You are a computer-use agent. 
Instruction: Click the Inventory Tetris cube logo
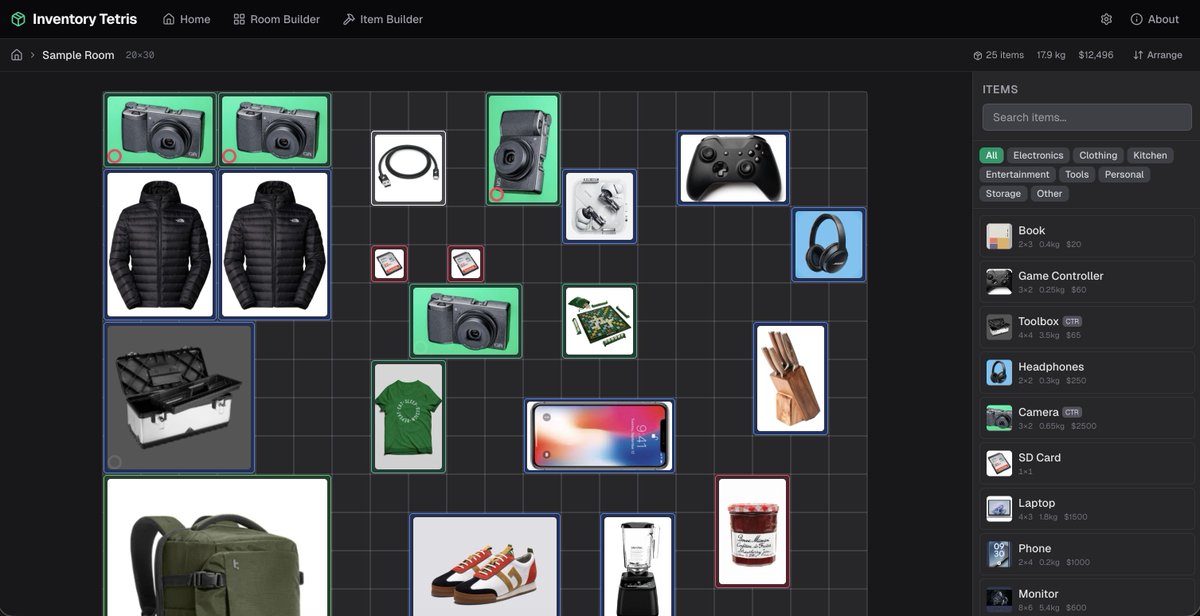[x=18, y=19]
